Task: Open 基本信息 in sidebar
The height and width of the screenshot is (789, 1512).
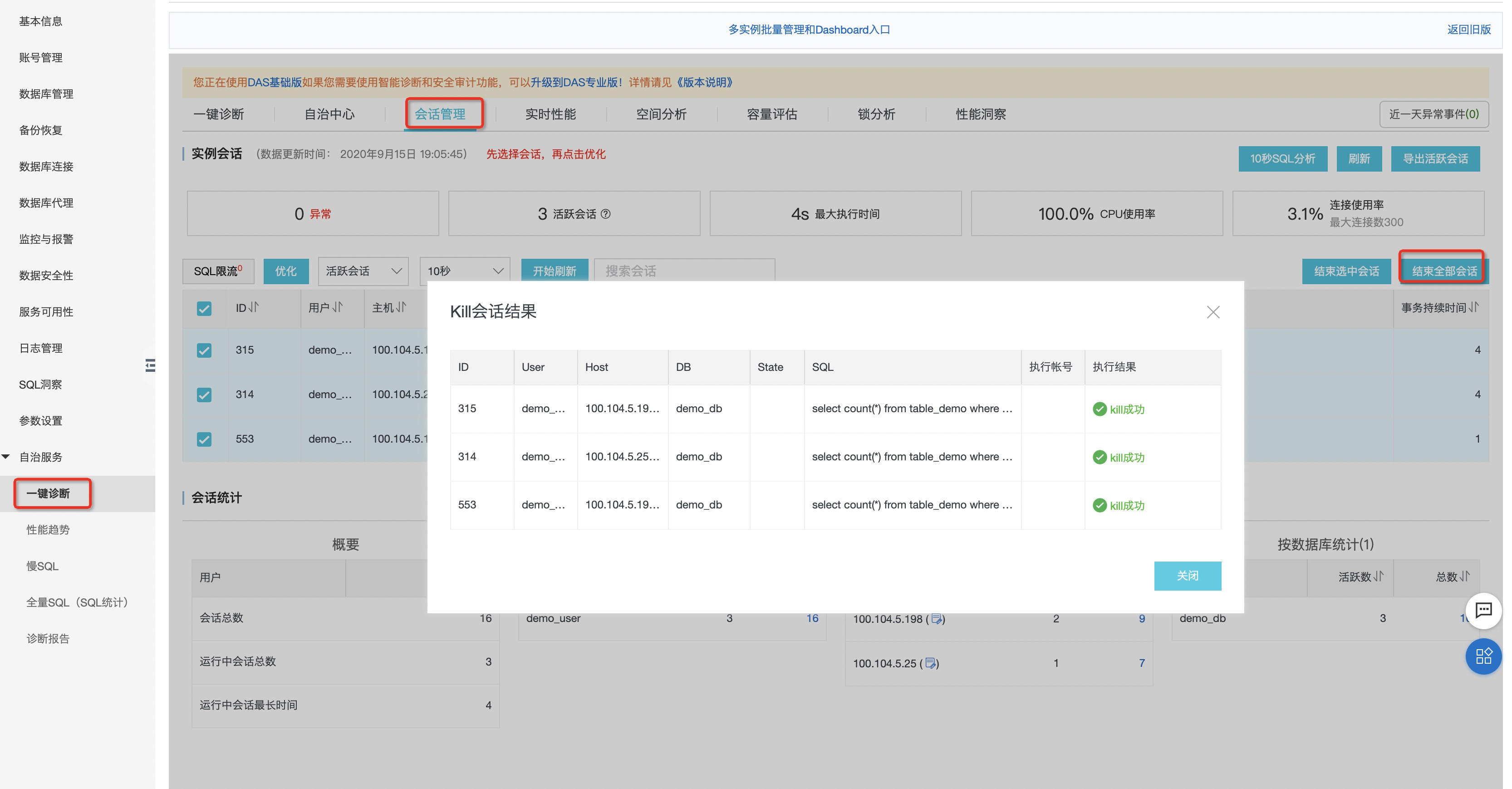Action: coord(40,21)
